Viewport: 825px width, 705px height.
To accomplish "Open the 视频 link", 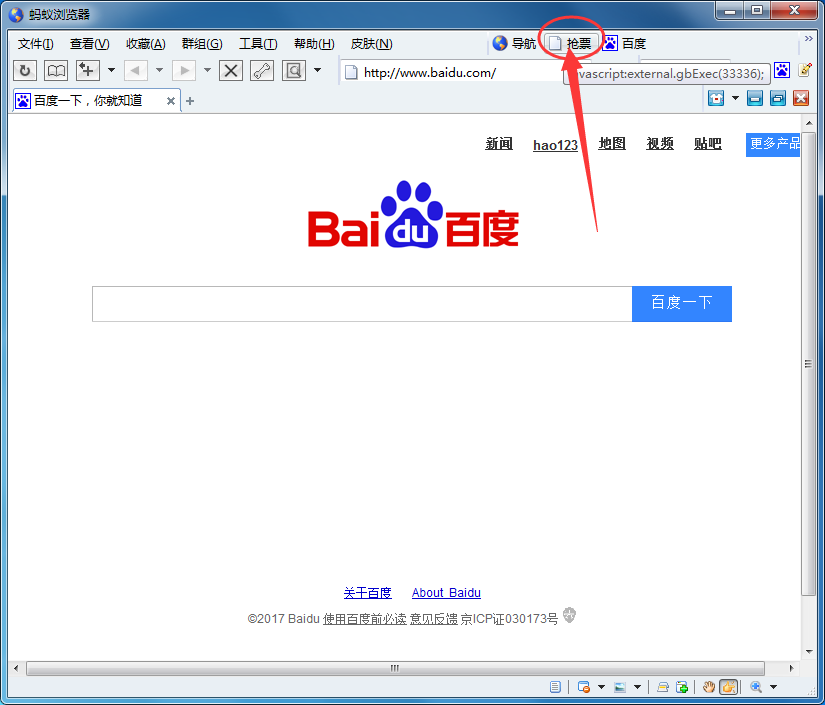I will [x=660, y=144].
